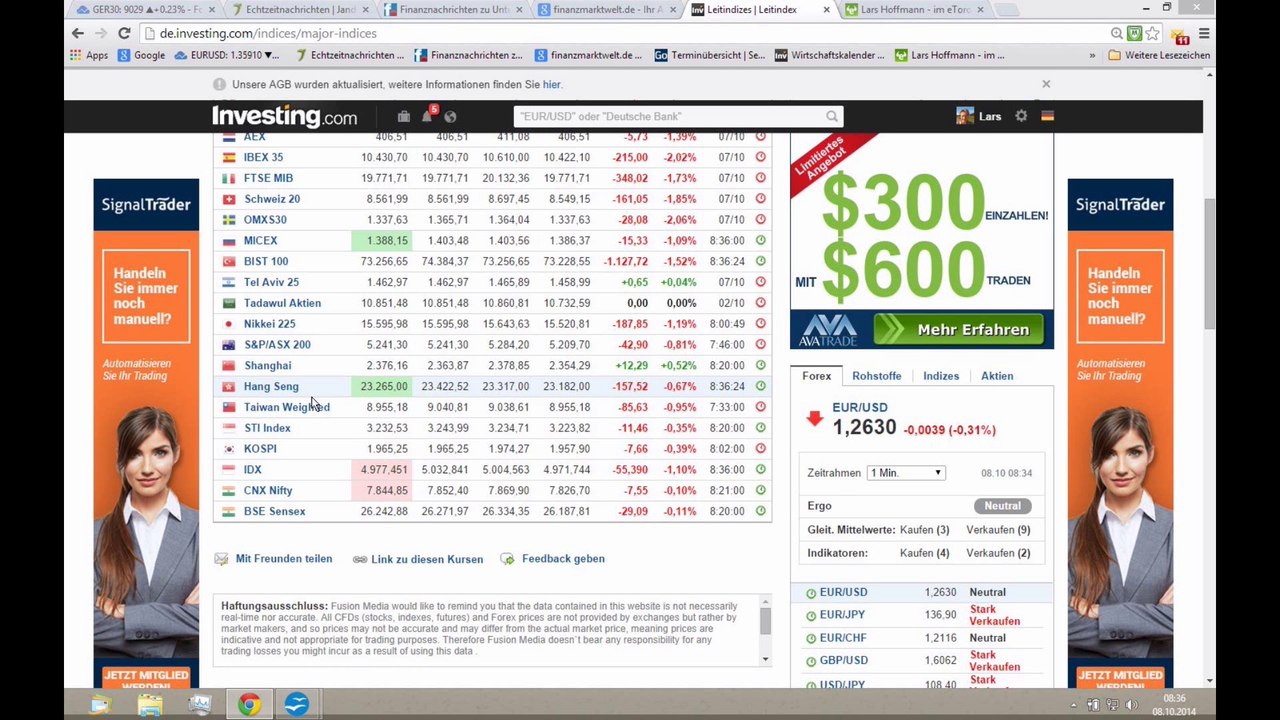Click the clock icon beside GBP/USD
This screenshot has width=1280, height=720.
tap(811, 661)
